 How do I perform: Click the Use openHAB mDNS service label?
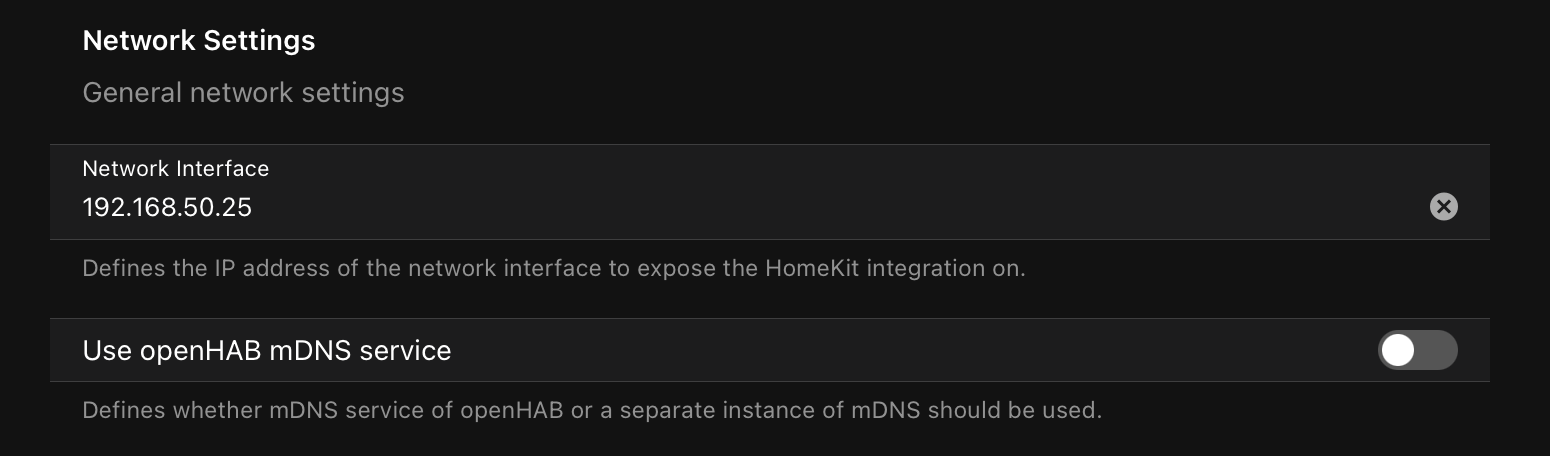[266, 350]
